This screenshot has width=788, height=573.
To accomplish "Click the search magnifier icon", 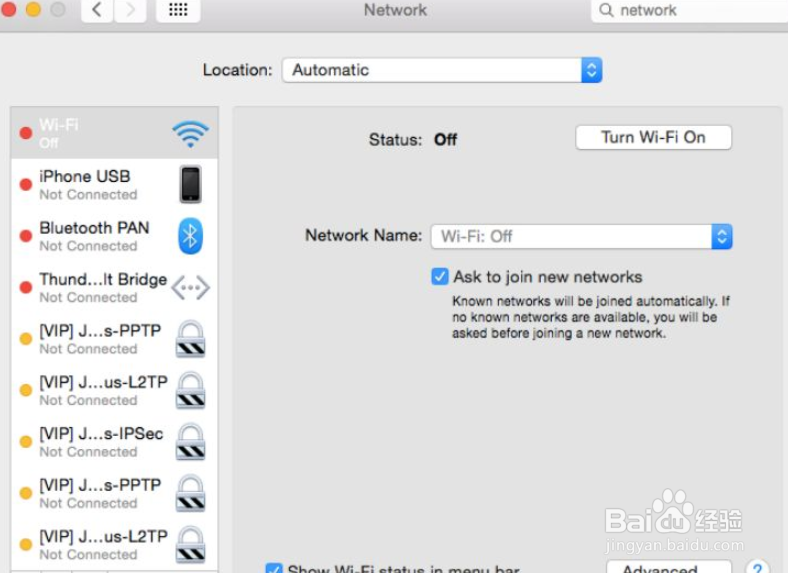I will [x=607, y=10].
